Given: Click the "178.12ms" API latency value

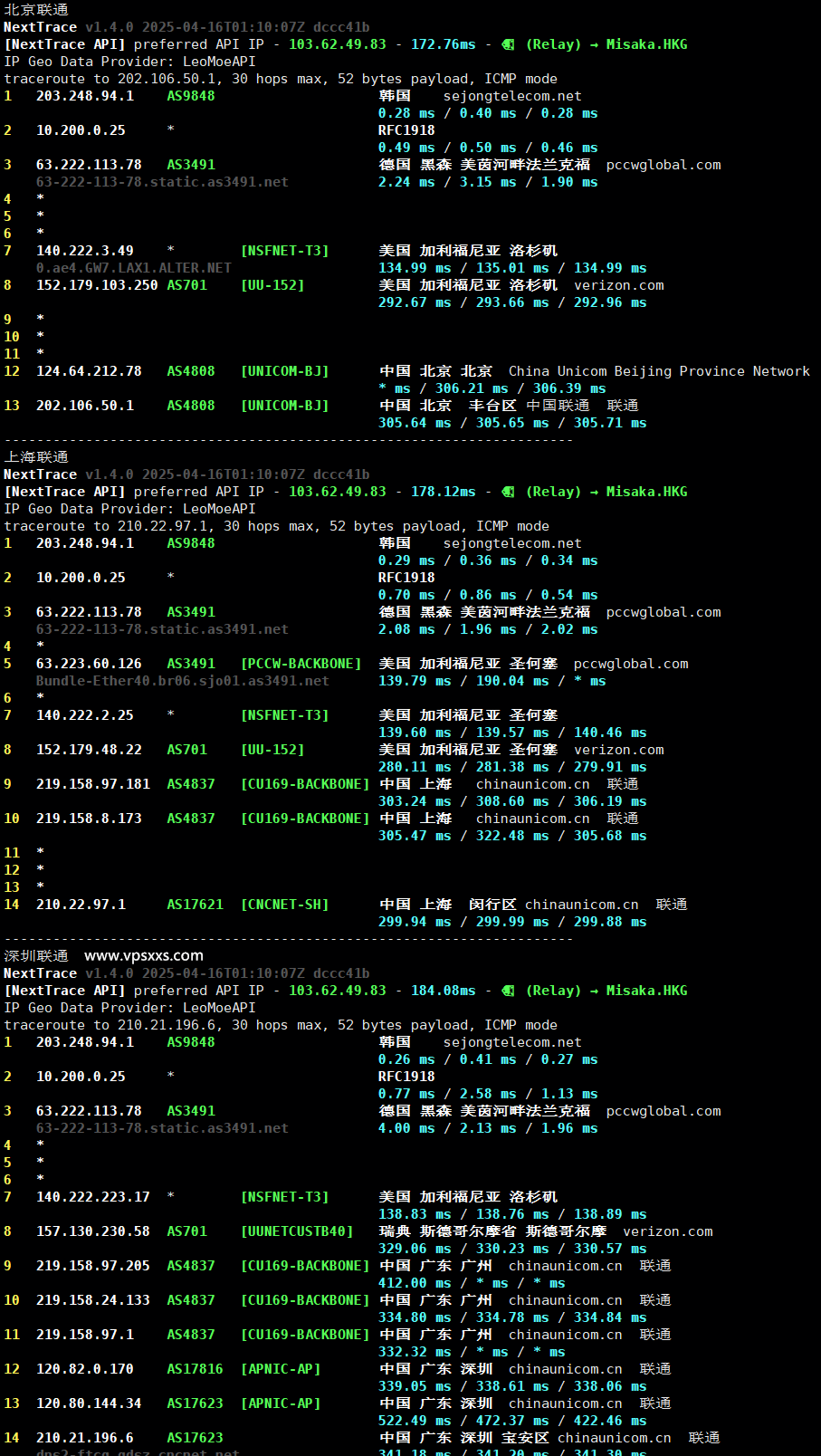Looking at the screenshot, I should 444,492.
